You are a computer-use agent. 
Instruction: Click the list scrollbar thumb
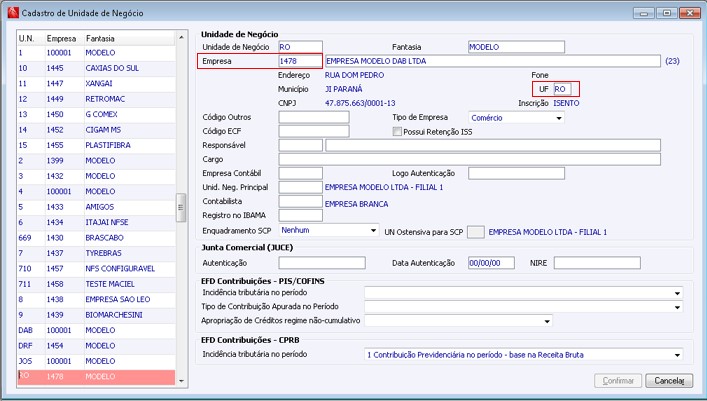coord(181,207)
